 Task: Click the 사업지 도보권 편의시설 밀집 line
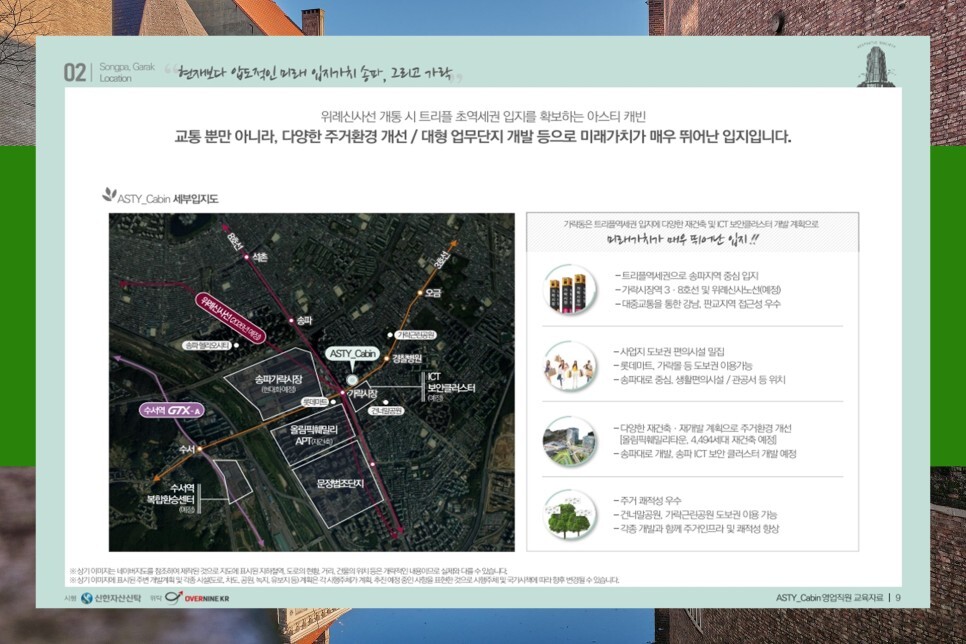[x=668, y=351]
